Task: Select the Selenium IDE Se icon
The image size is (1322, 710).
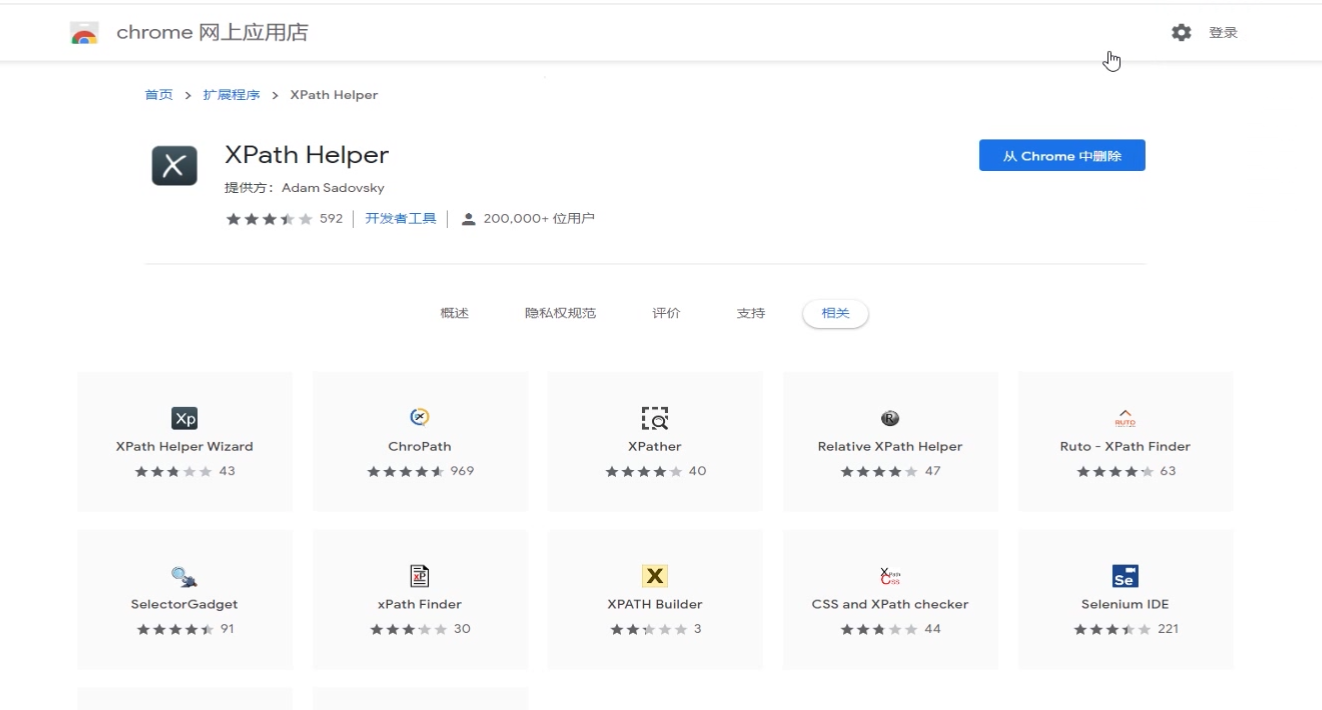Action: 1124,576
